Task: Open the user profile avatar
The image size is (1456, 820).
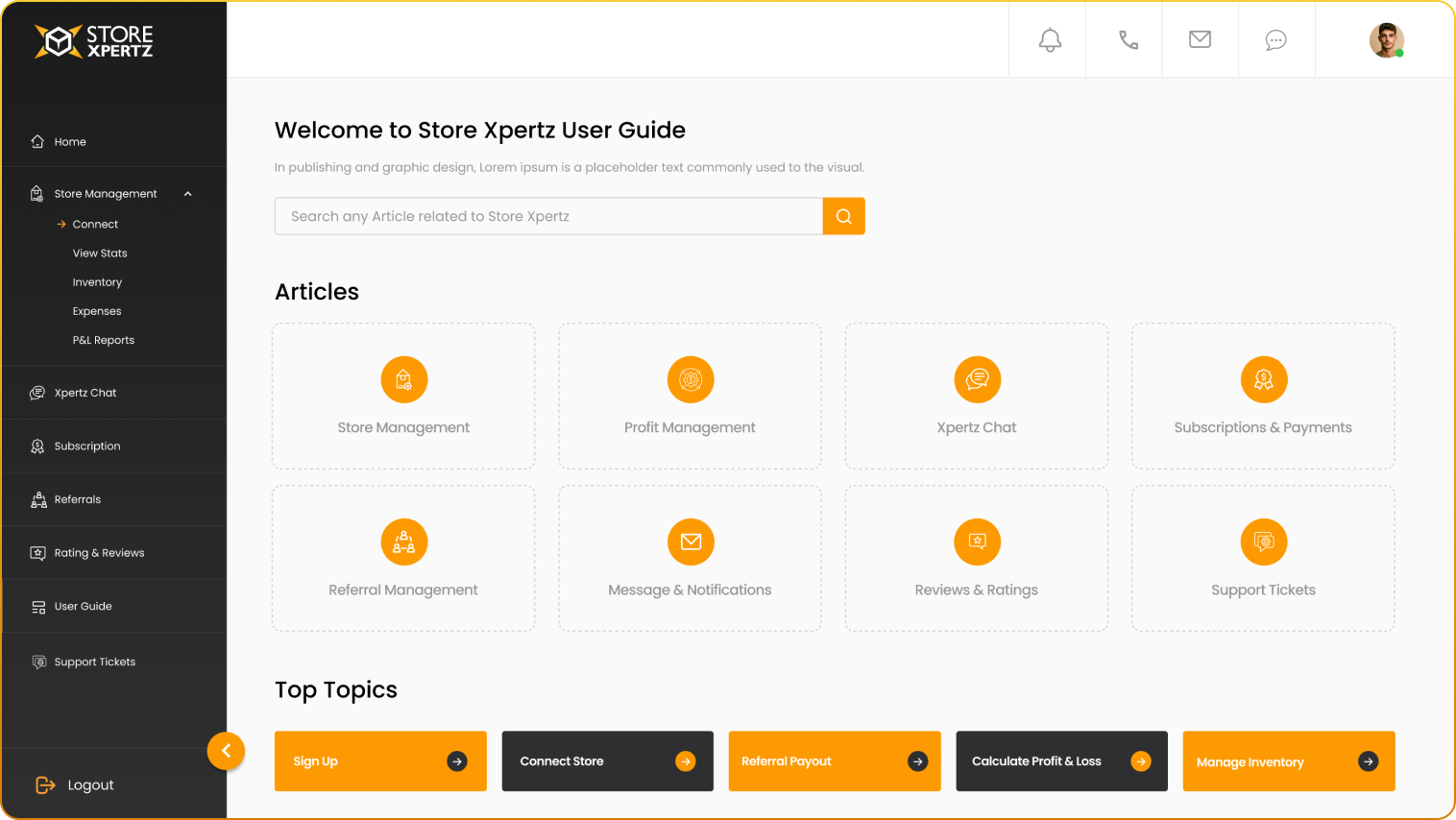Action: 1386,40
